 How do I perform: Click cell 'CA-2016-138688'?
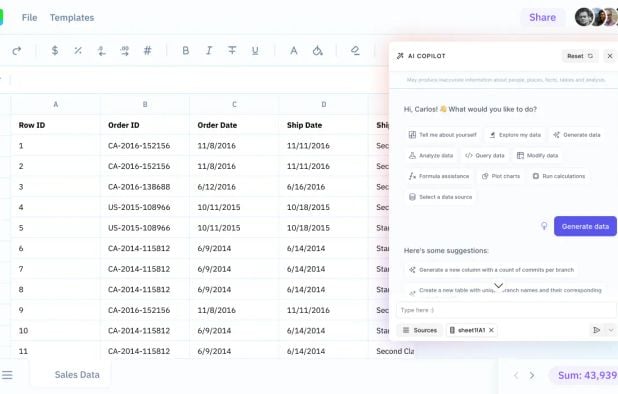145,187
